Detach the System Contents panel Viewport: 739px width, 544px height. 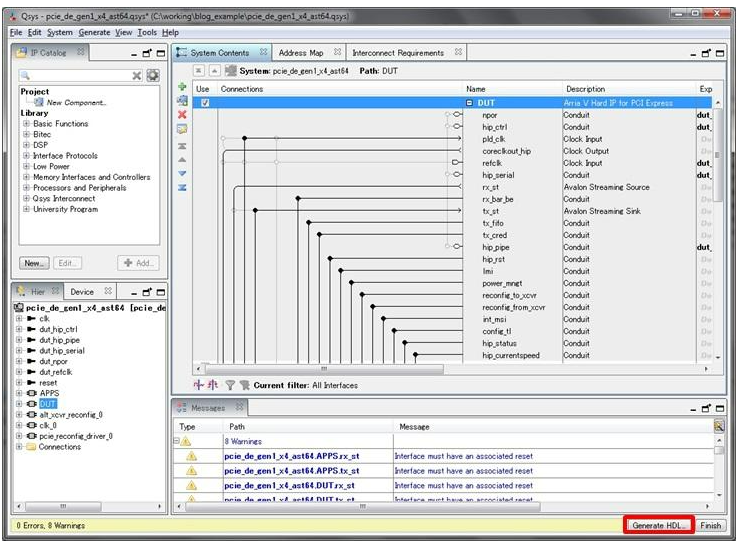tap(706, 53)
